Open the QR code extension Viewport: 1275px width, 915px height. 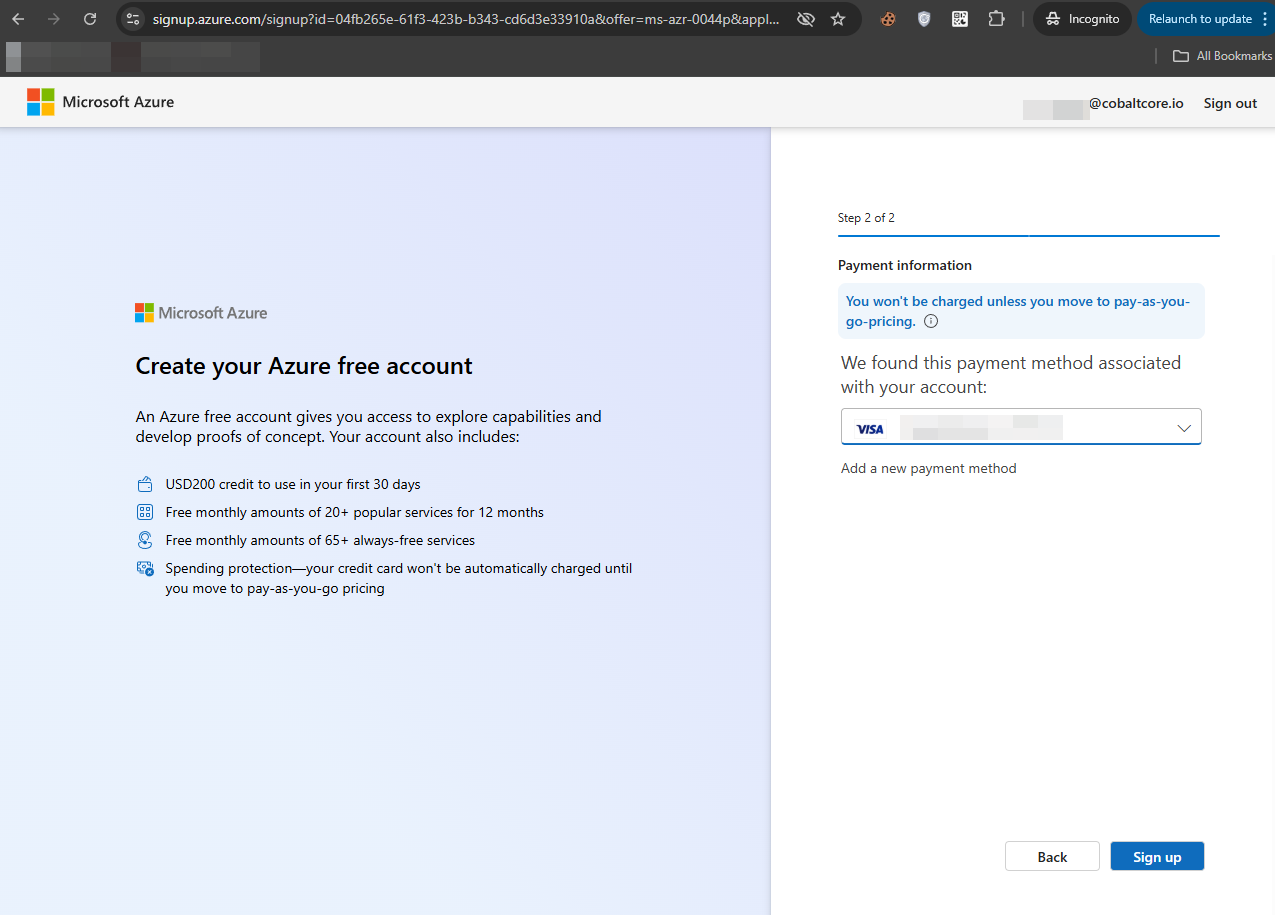(x=960, y=19)
